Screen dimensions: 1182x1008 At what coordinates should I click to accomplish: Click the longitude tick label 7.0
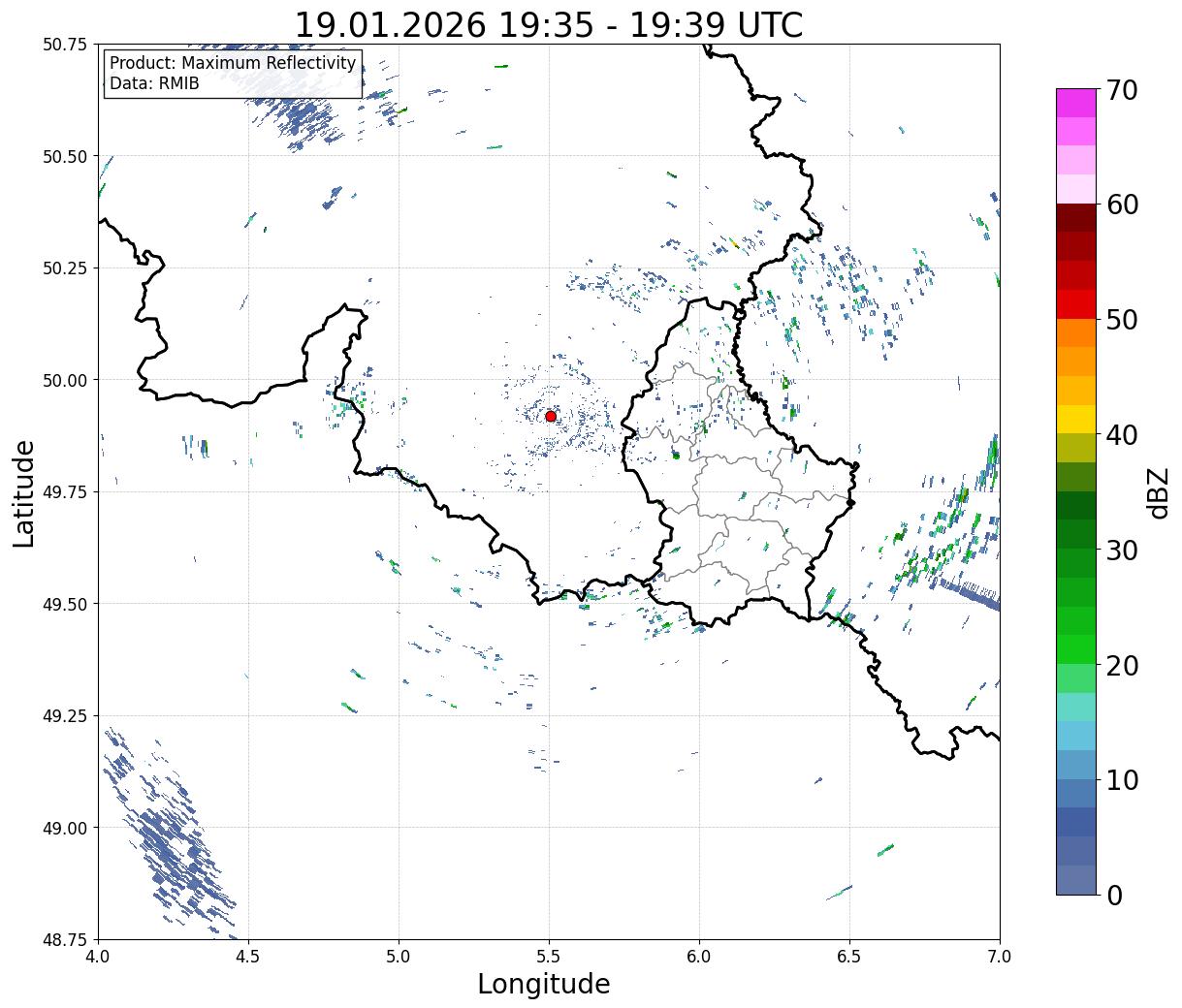1000,957
